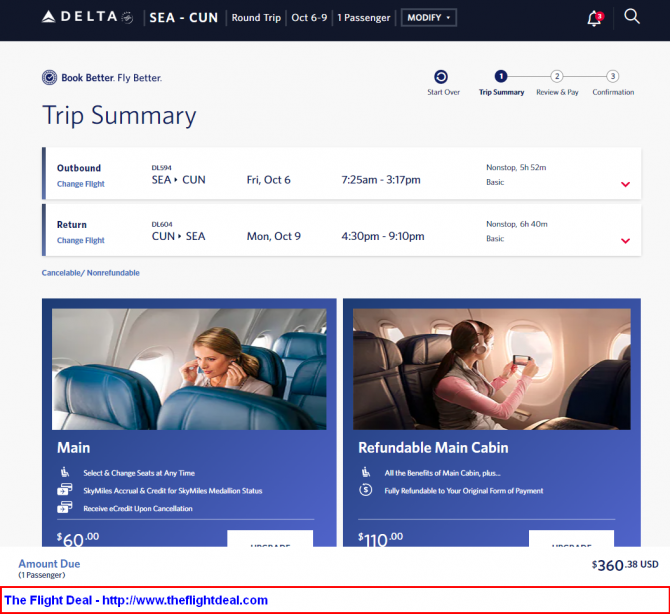Screen dimensions: 670x614
Task: Click the Delta logo in header
Action: (87, 17)
